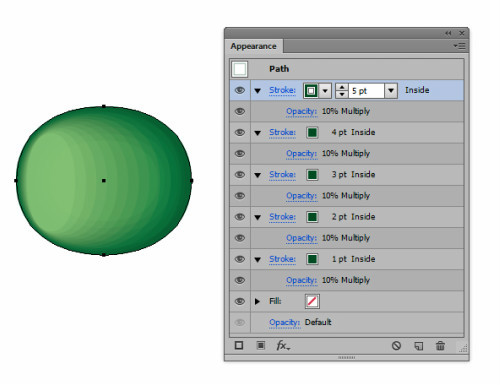This screenshot has width=500, height=385.
Task: Click the 5 pt stroke weight input field
Action: (x=366, y=90)
